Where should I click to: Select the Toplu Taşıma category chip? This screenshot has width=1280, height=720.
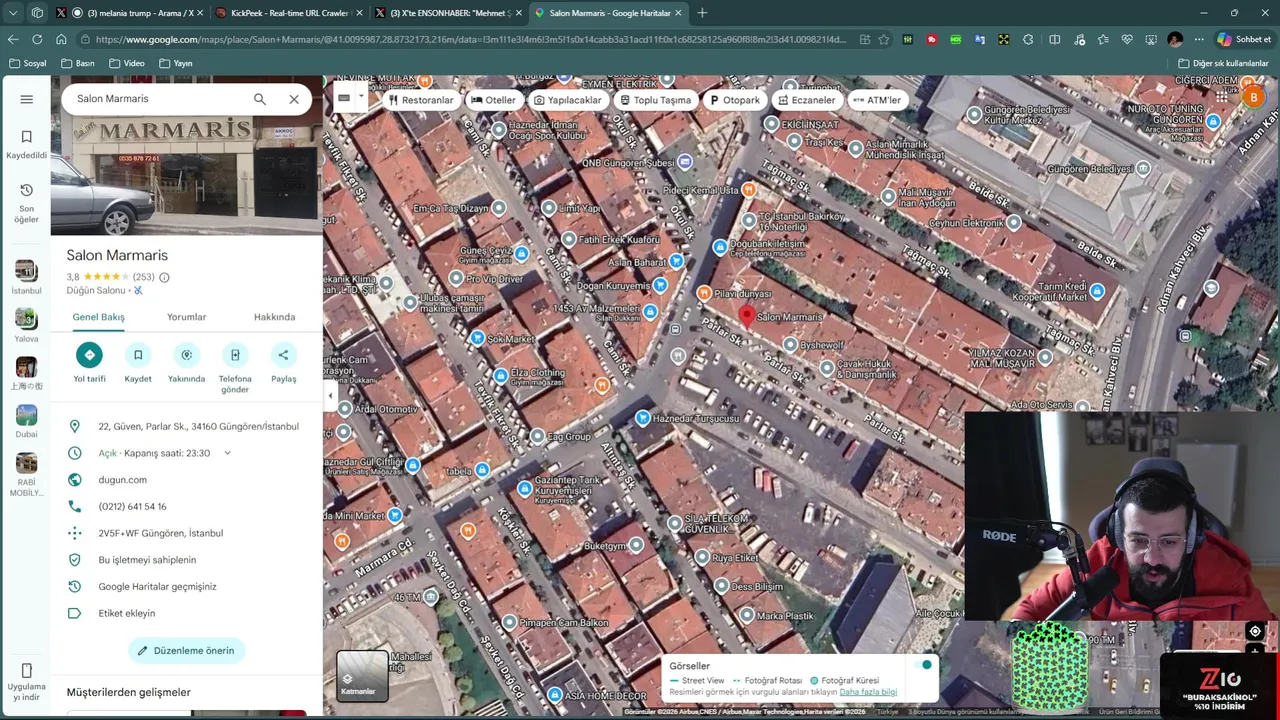coord(655,100)
